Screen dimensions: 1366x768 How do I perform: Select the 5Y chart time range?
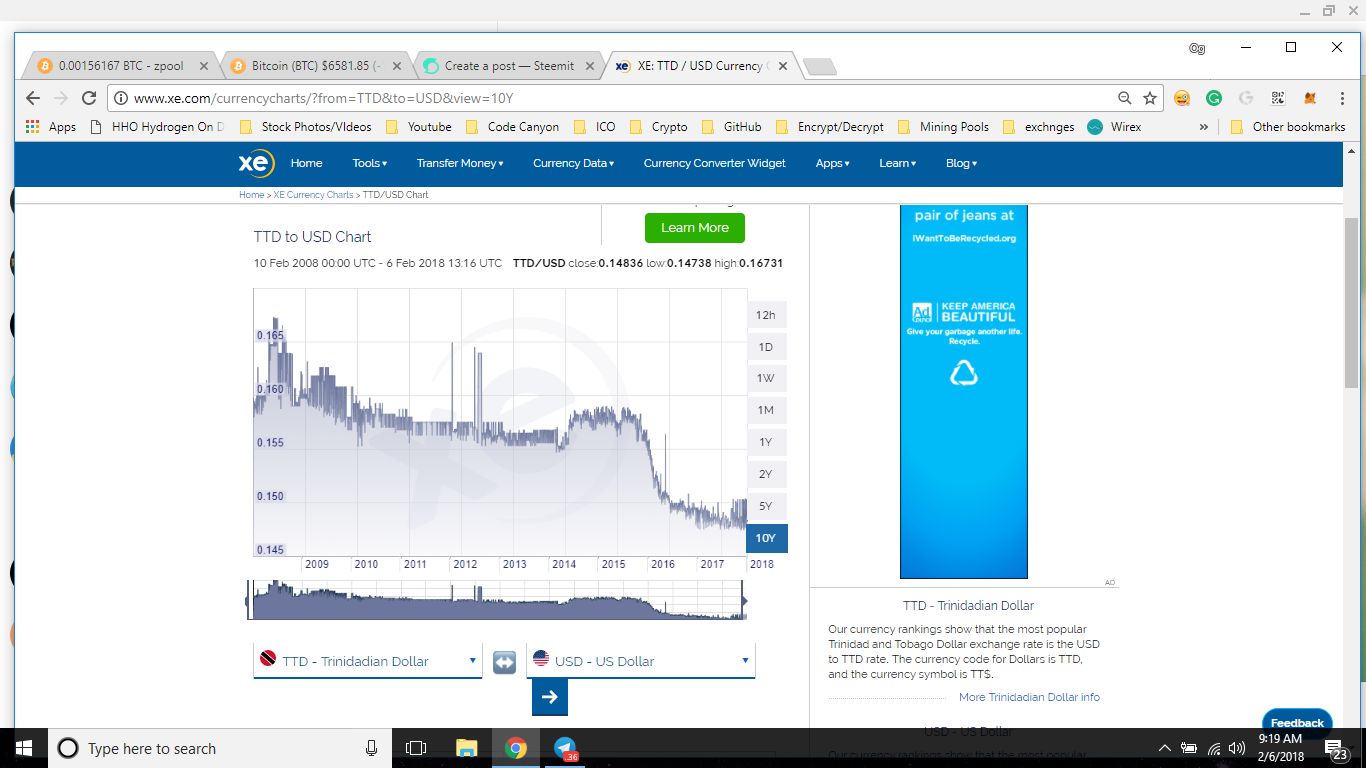pyautogui.click(x=766, y=506)
